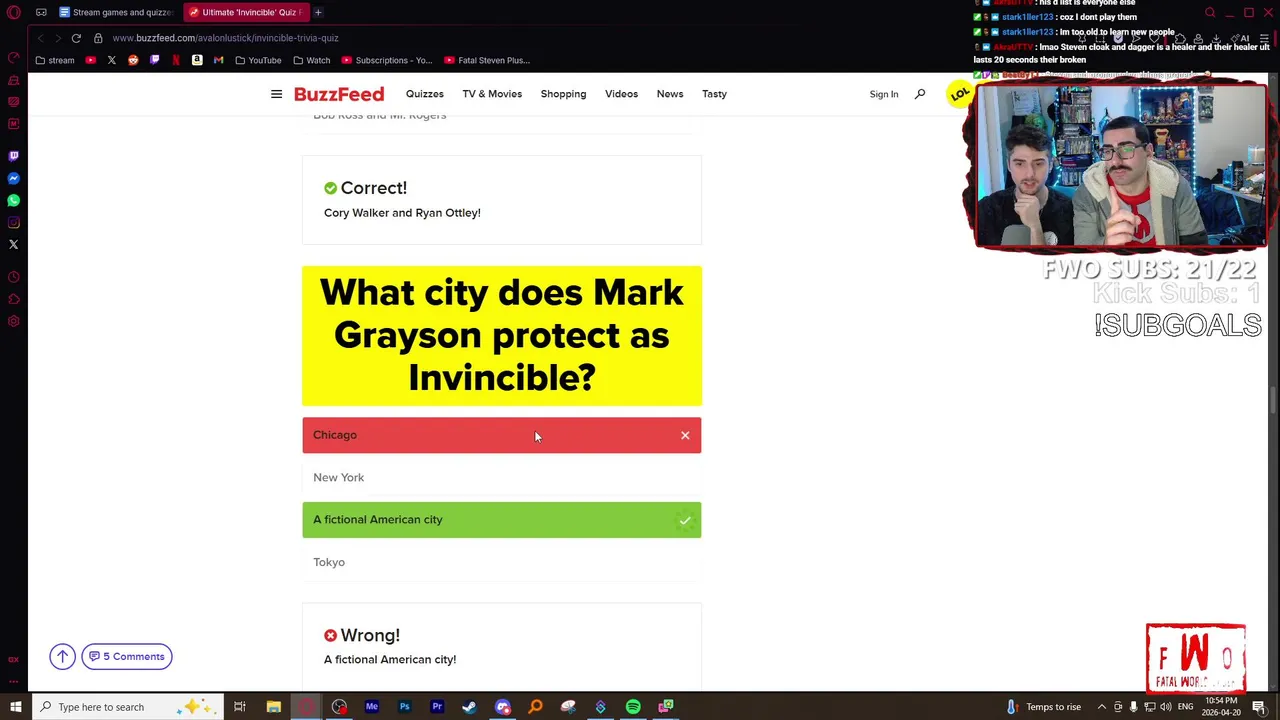Screen dimensions: 1280x720
Task: Open the notification center
Action: pyautogui.click(x=1259, y=707)
